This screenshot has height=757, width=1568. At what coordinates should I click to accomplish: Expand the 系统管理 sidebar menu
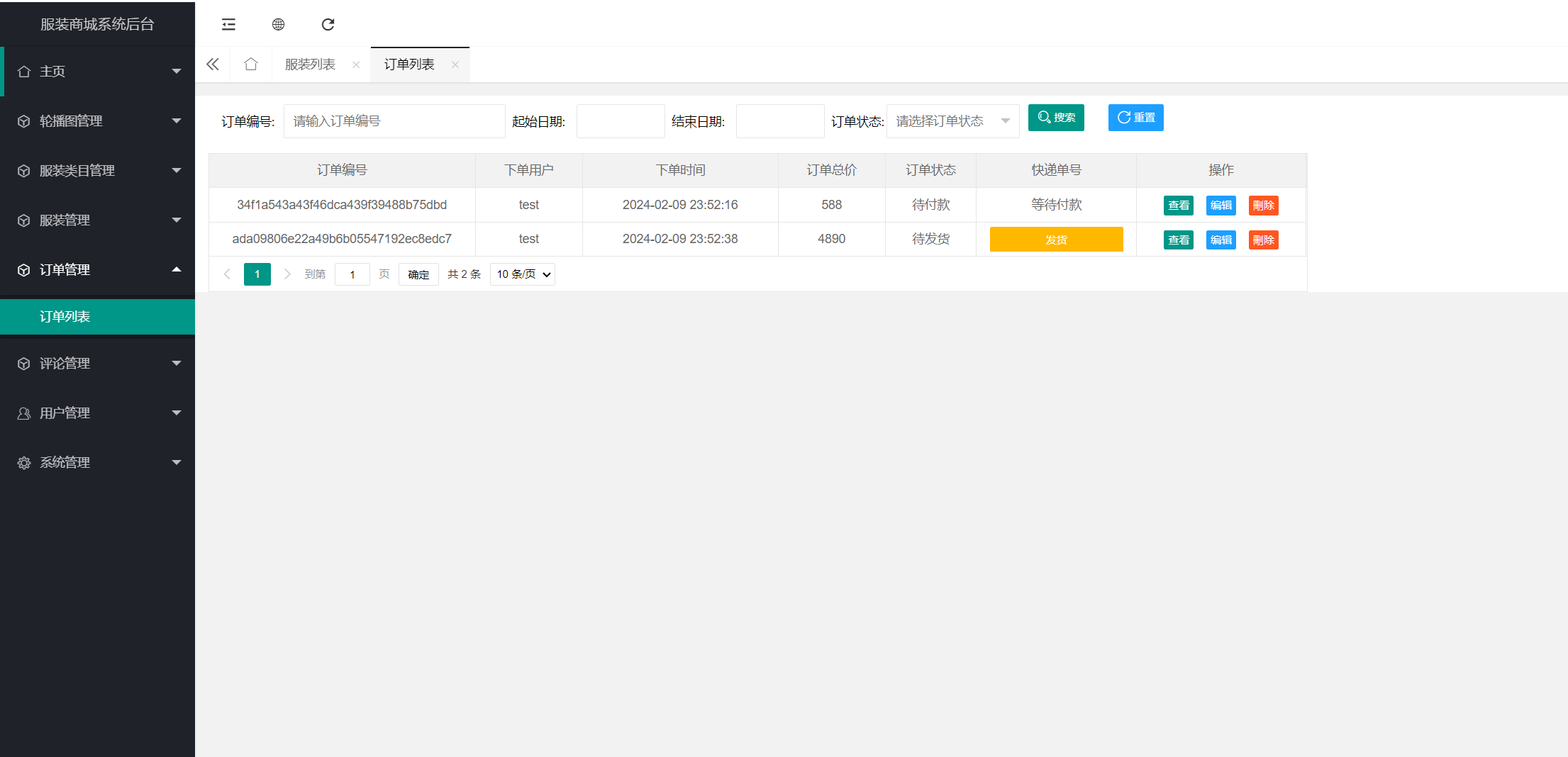[x=97, y=463]
